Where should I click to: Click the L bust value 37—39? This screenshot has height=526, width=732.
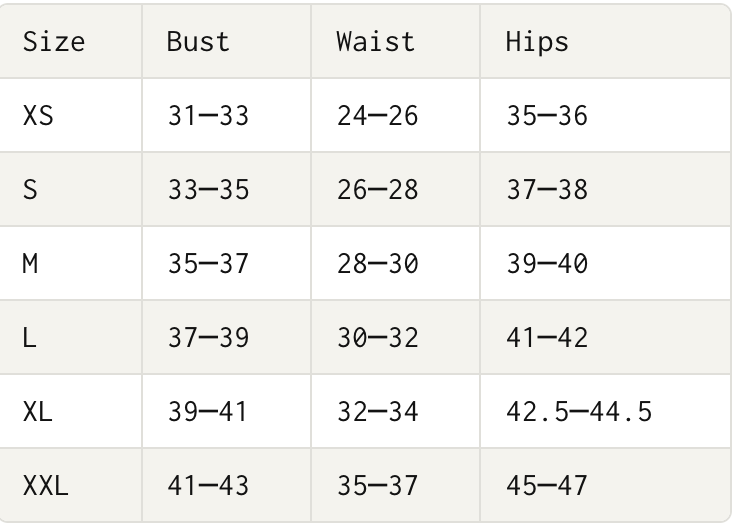pos(208,338)
